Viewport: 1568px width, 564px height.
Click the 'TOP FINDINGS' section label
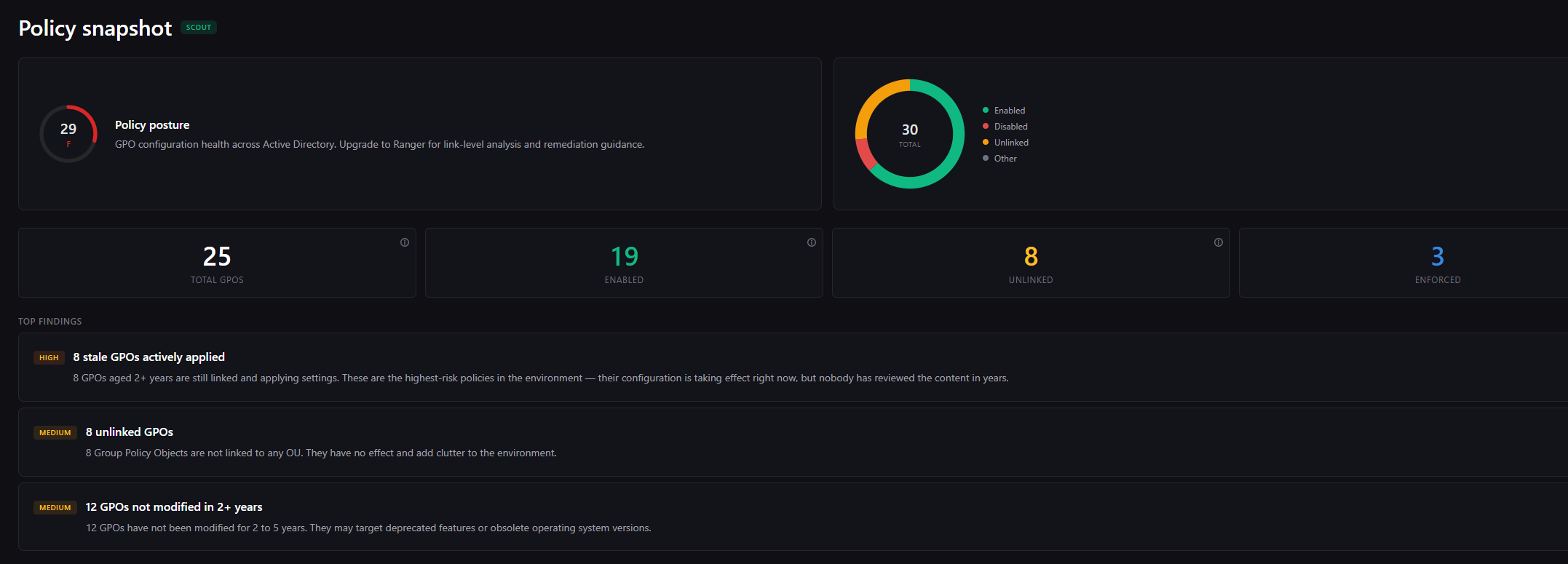[x=50, y=322]
